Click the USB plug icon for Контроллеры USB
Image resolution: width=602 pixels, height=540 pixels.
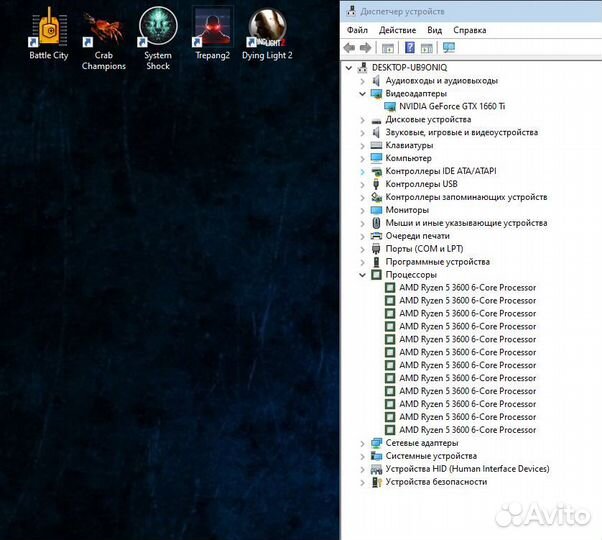click(376, 184)
